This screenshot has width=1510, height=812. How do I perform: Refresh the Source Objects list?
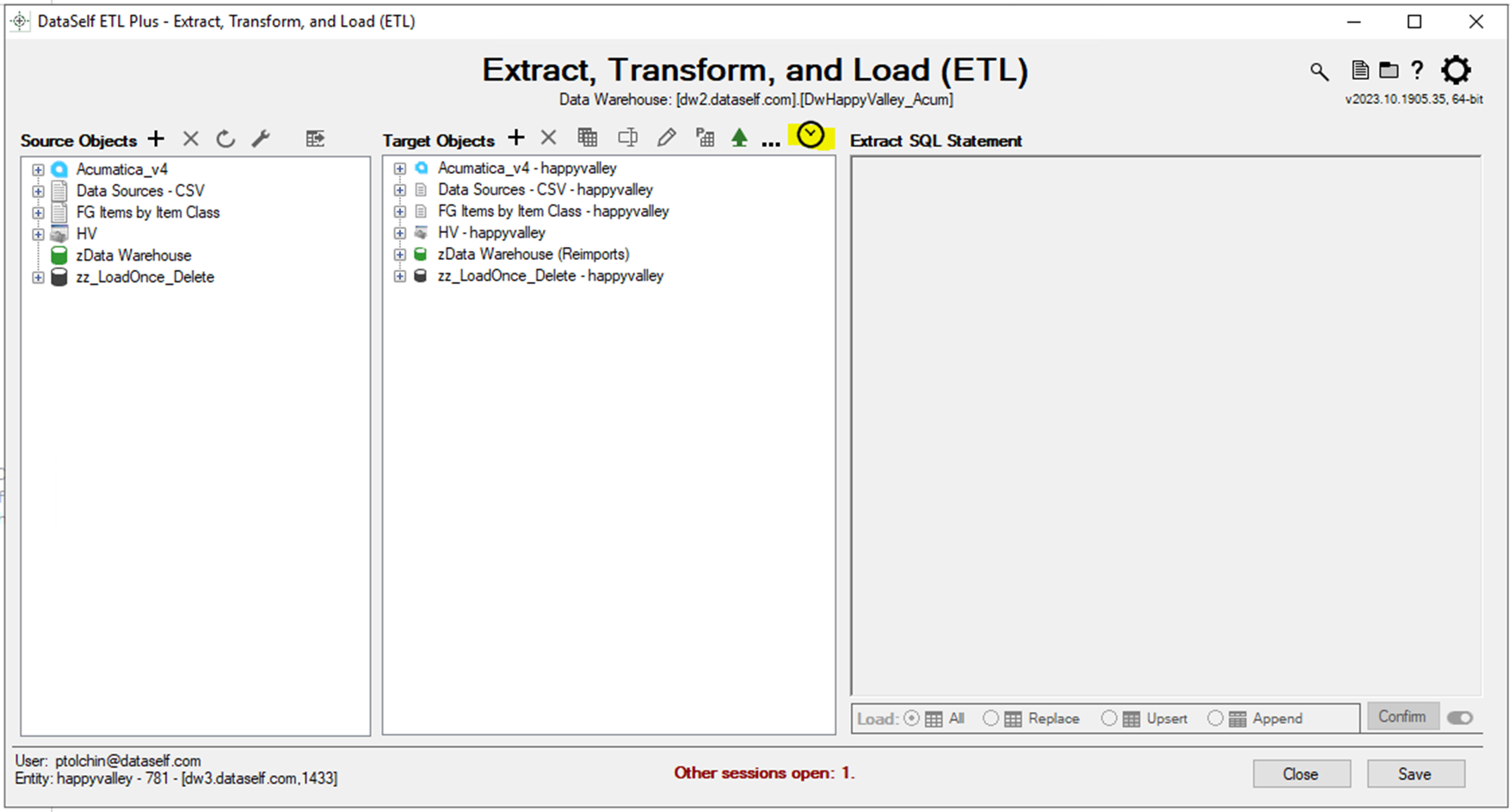coord(225,138)
